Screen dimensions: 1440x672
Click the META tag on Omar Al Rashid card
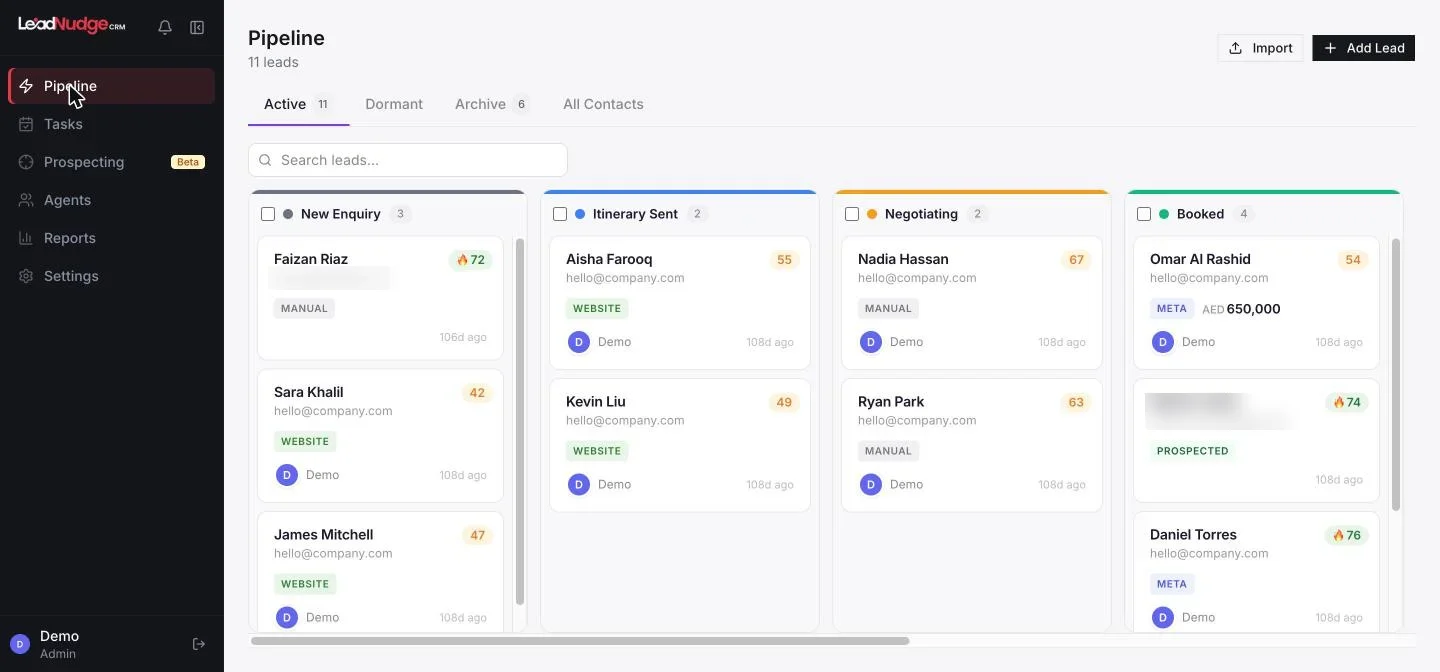click(x=1172, y=309)
